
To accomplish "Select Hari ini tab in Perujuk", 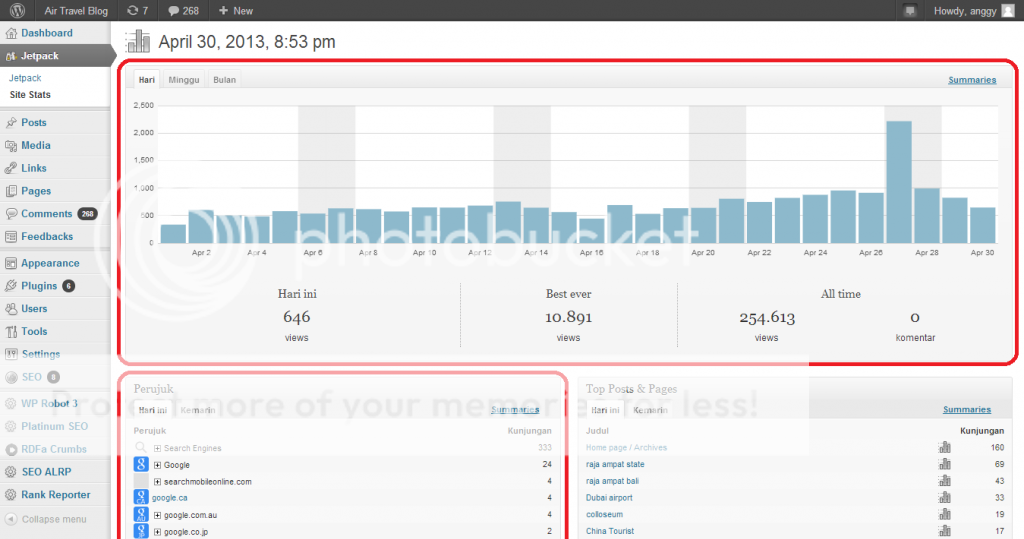I will point(152,410).
